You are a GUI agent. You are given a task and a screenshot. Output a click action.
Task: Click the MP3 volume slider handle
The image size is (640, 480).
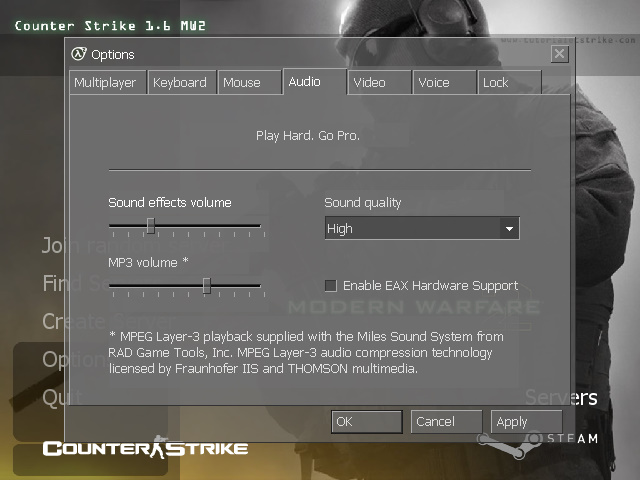(x=206, y=286)
